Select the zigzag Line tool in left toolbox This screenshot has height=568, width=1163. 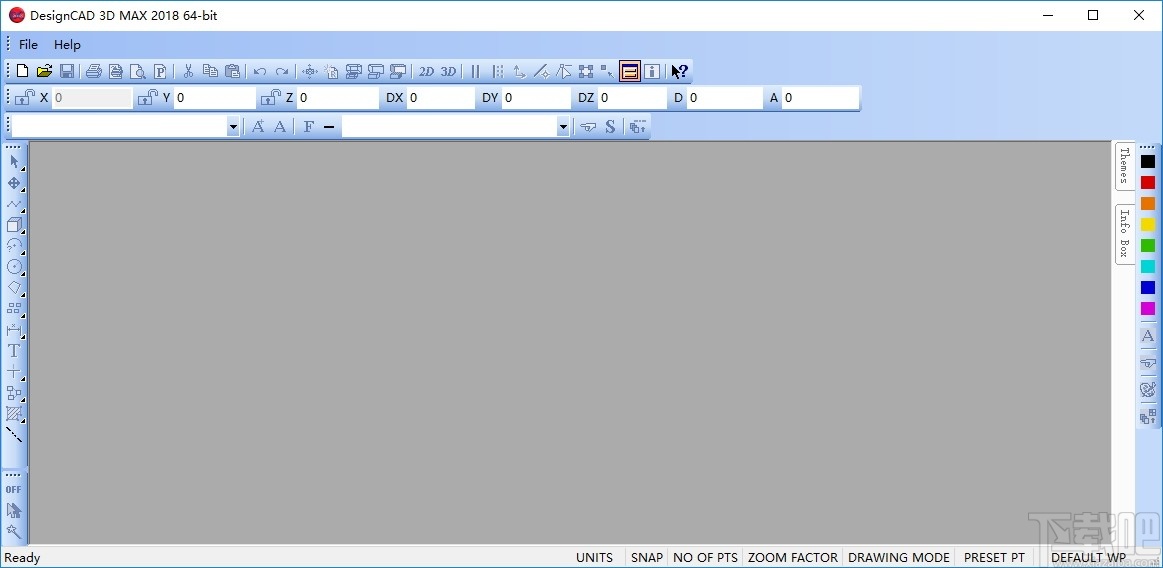(x=14, y=203)
